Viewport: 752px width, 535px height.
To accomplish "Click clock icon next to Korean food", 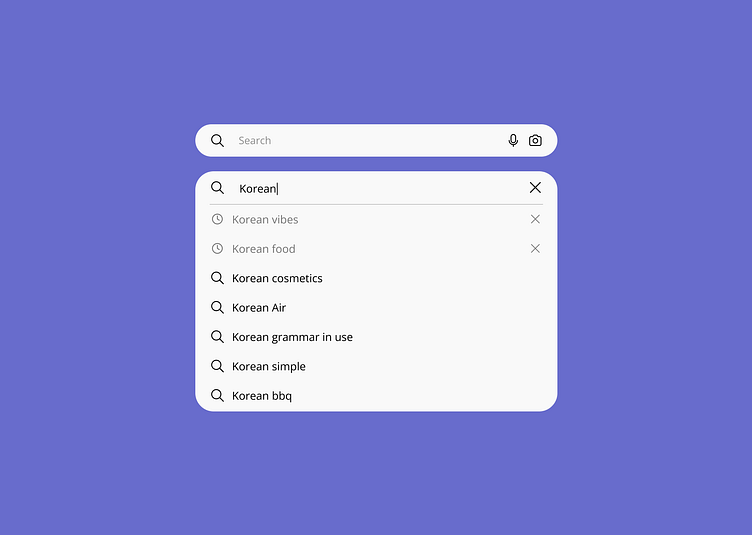I will 217,248.
